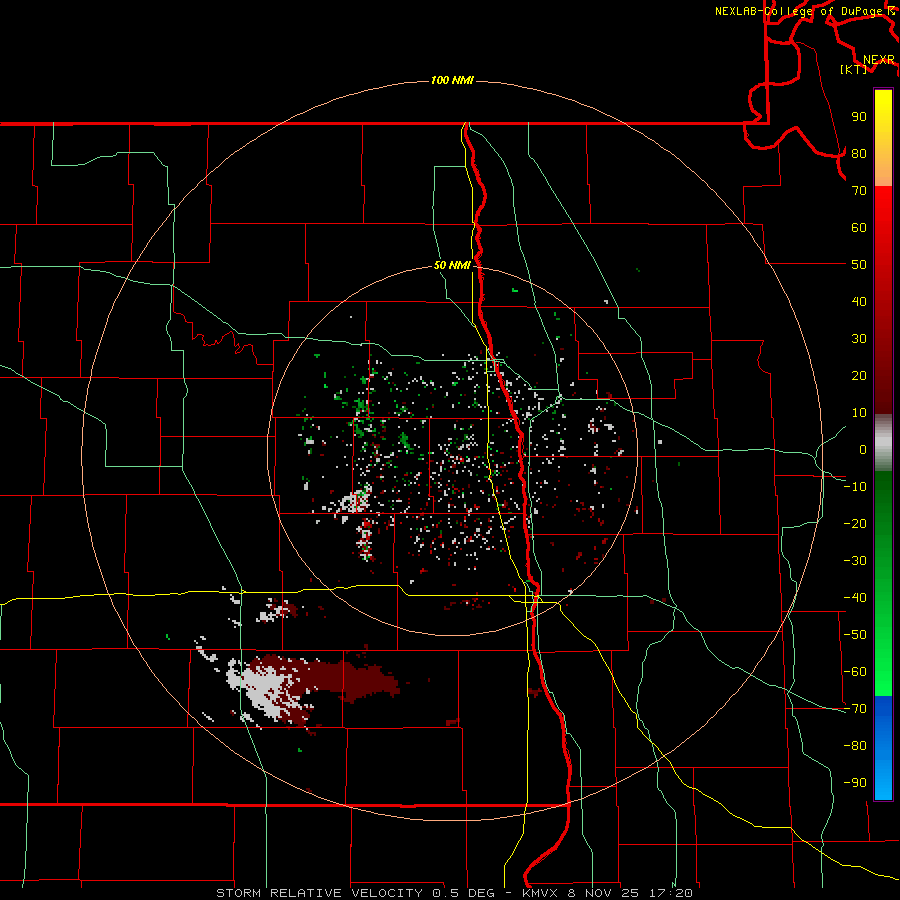Screen dimensions: 900x900
Task: Click the -70 scale value
Action: click(x=855, y=709)
